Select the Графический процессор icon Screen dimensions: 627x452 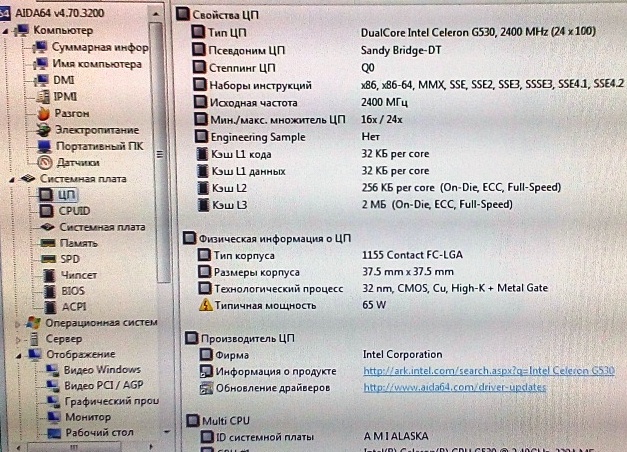click(x=54, y=401)
